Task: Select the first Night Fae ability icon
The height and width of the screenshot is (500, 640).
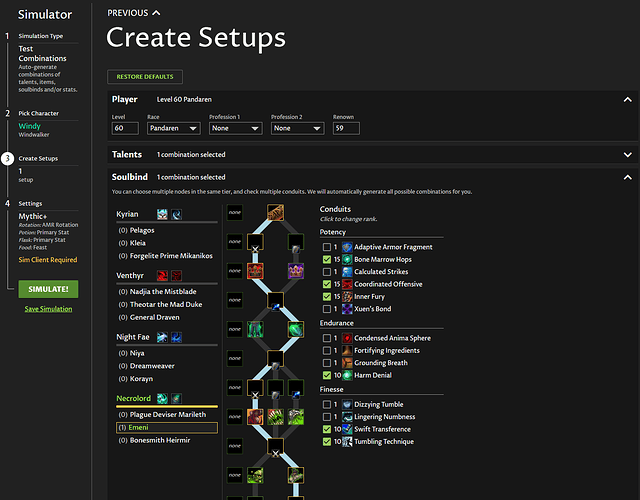Action: point(162,337)
